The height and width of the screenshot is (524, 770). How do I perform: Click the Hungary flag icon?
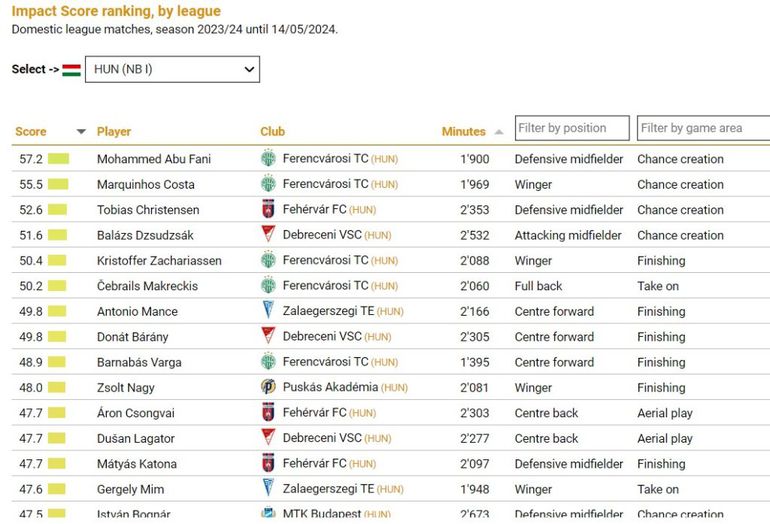[71, 70]
